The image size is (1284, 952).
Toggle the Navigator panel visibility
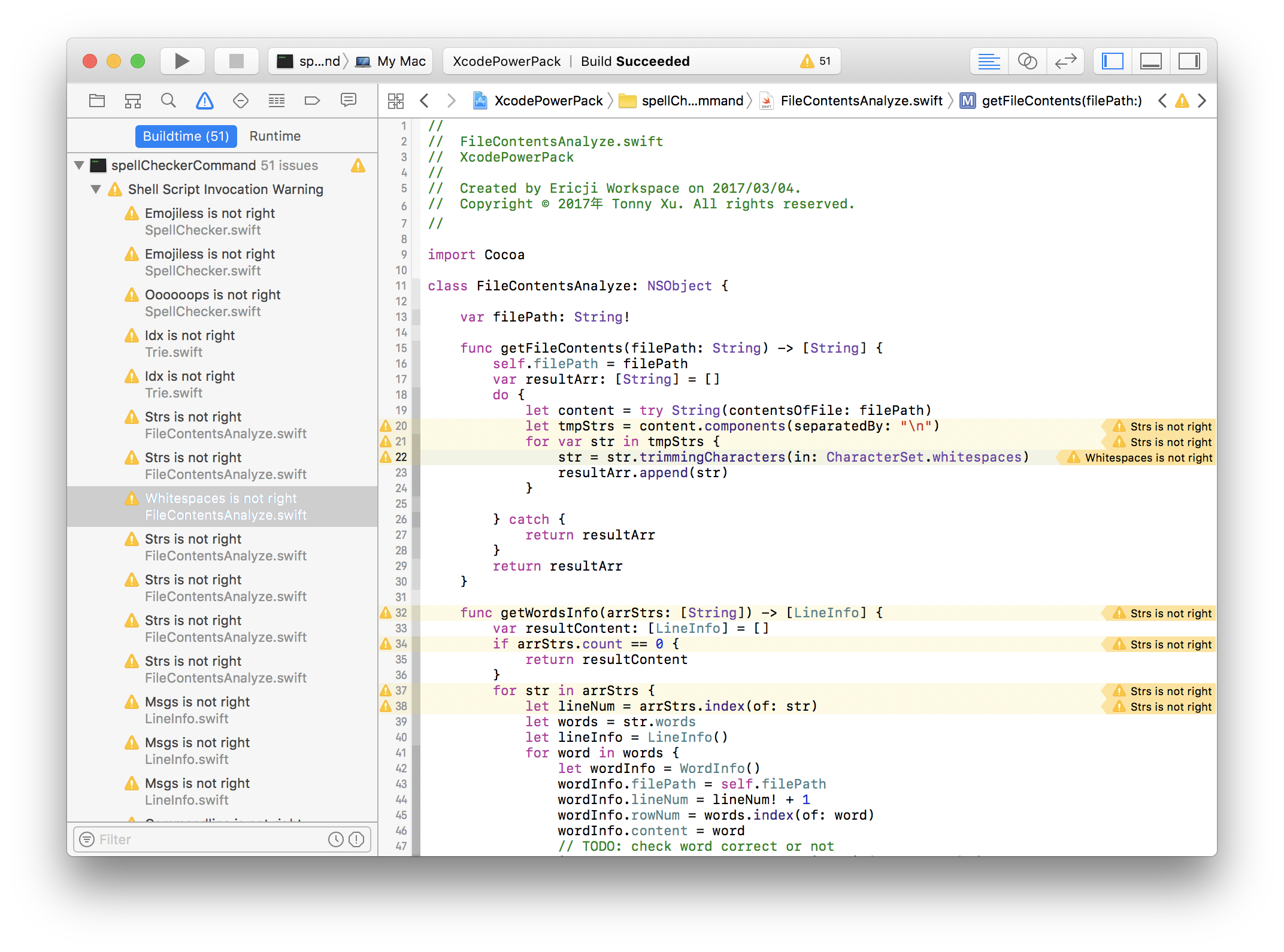[x=1113, y=61]
